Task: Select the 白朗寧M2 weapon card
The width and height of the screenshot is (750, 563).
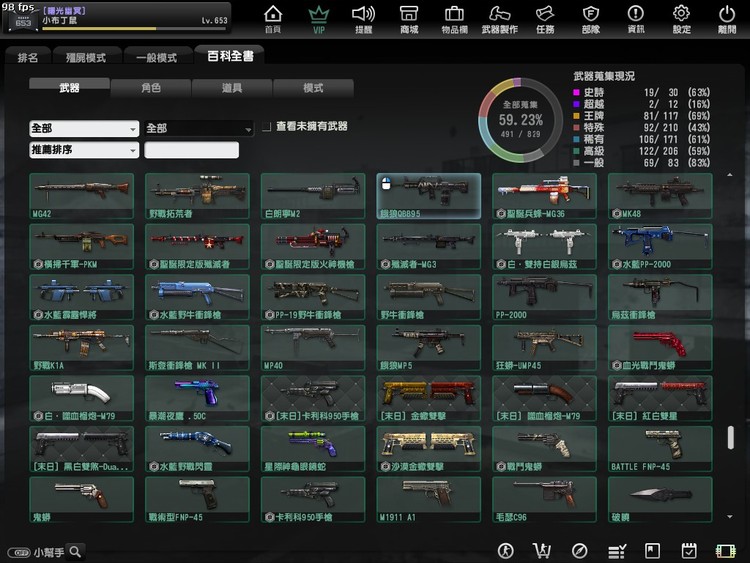Action: 313,196
